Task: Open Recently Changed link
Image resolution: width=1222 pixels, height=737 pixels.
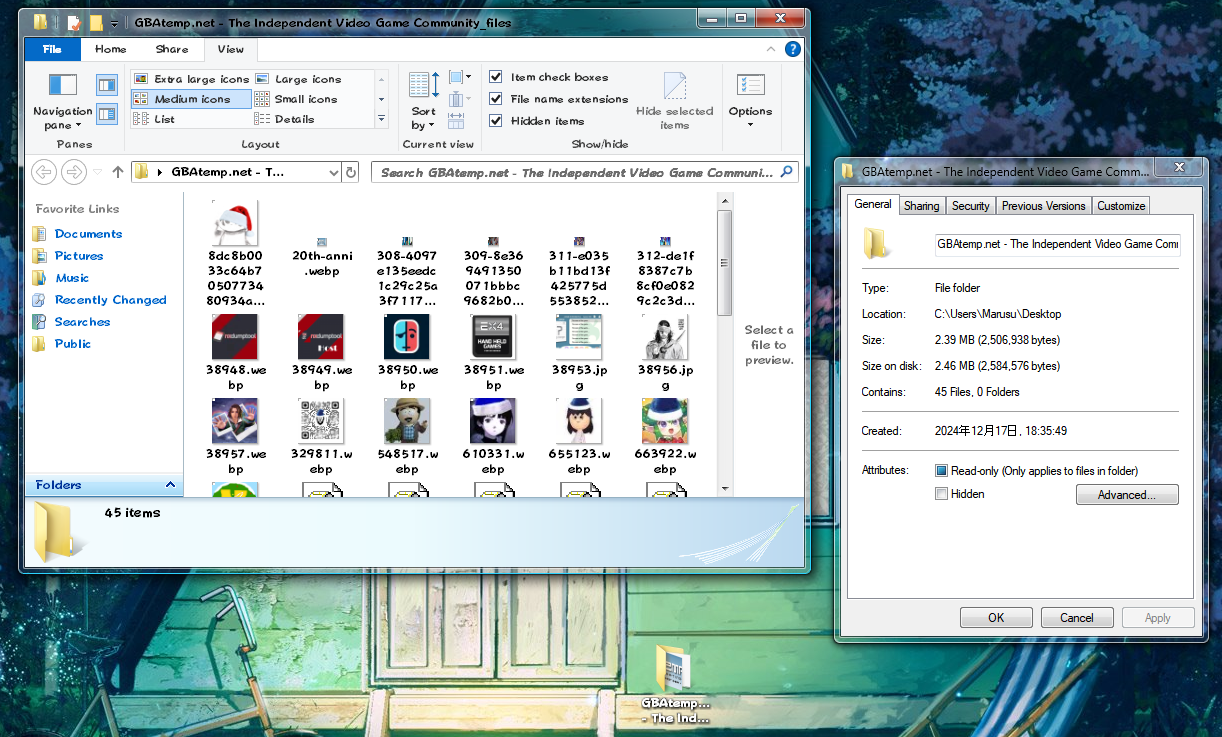Action: pyautogui.click(x=110, y=300)
